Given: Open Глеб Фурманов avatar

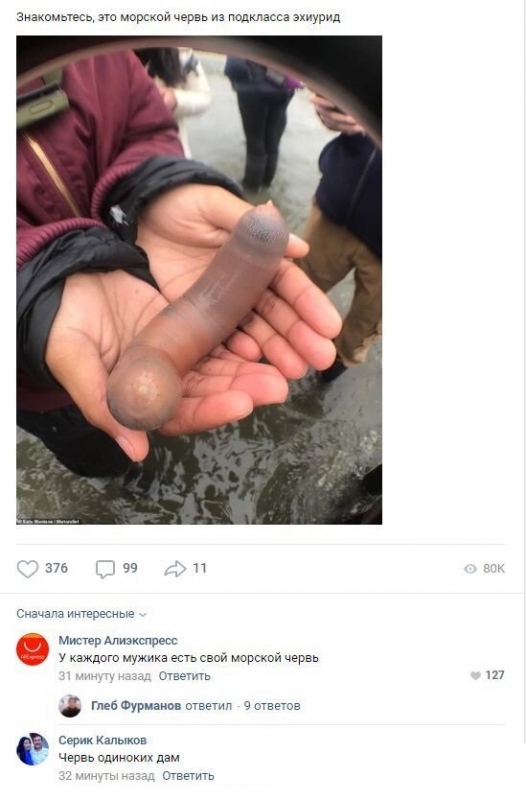Looking at the screenshot, I should coord(70,706).
